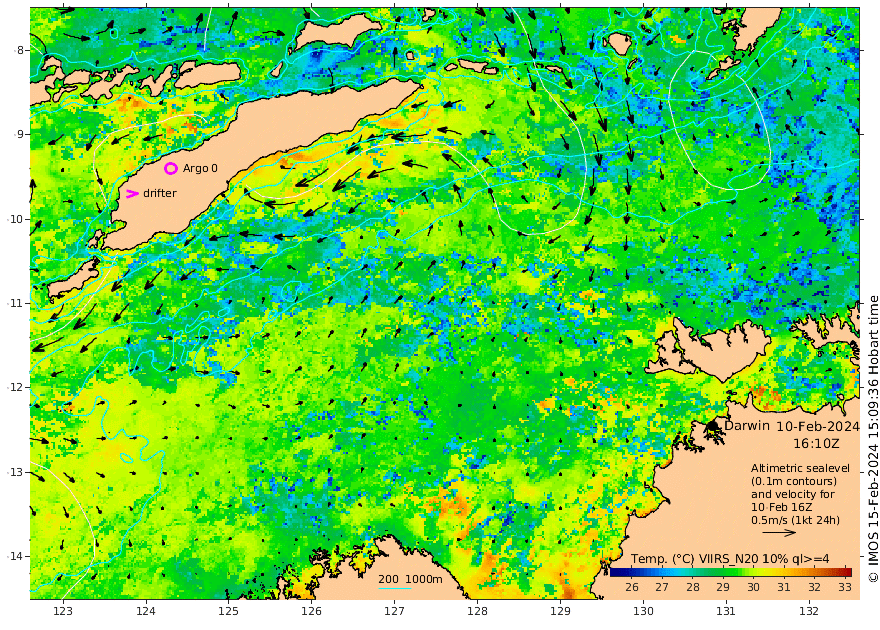This screenshot has width=880, height=630.
Task: Click the longitude axis label 126
Action: [311, 611]
